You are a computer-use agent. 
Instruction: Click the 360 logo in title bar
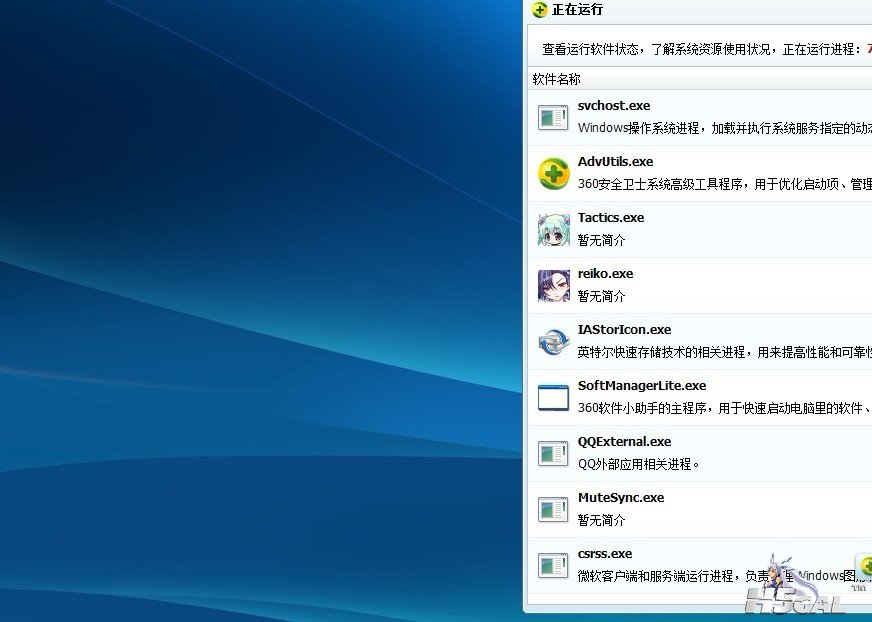540,10
